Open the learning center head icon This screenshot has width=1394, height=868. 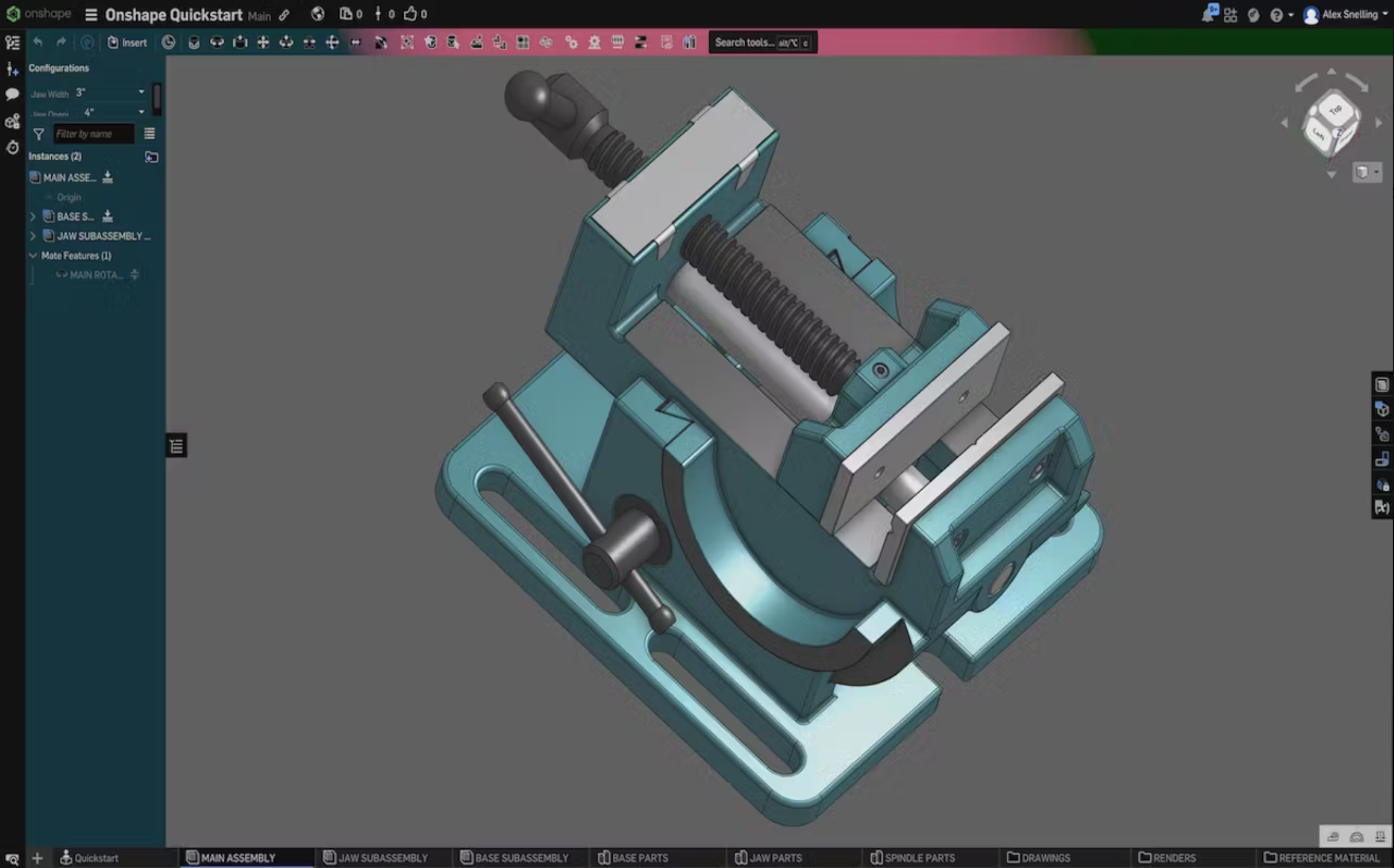(1253, 15)
